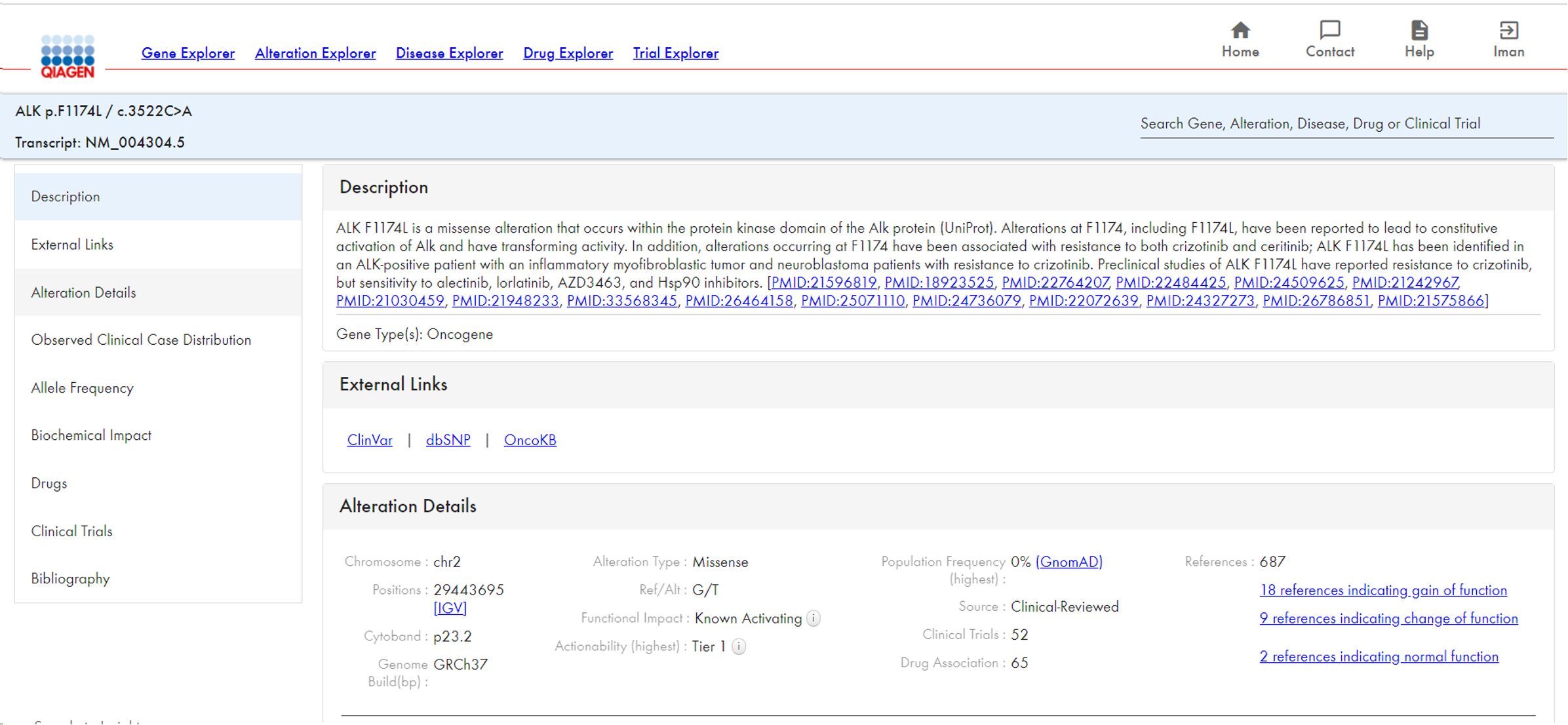Open the OncoKB external link
Viewport: 1568px width, 725px height.
coord(530,440)
